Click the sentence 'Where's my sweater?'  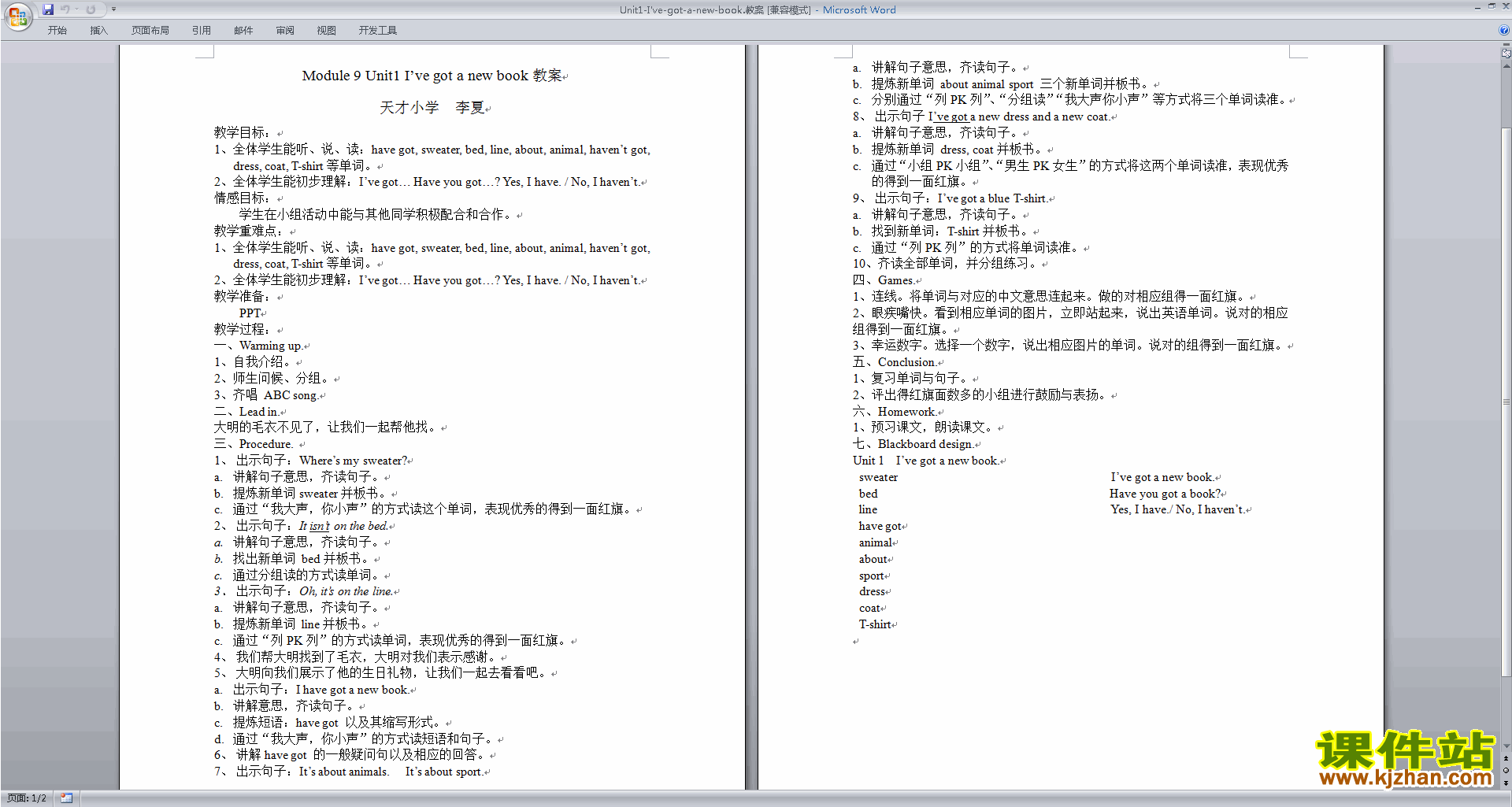[x=353, y=461]
